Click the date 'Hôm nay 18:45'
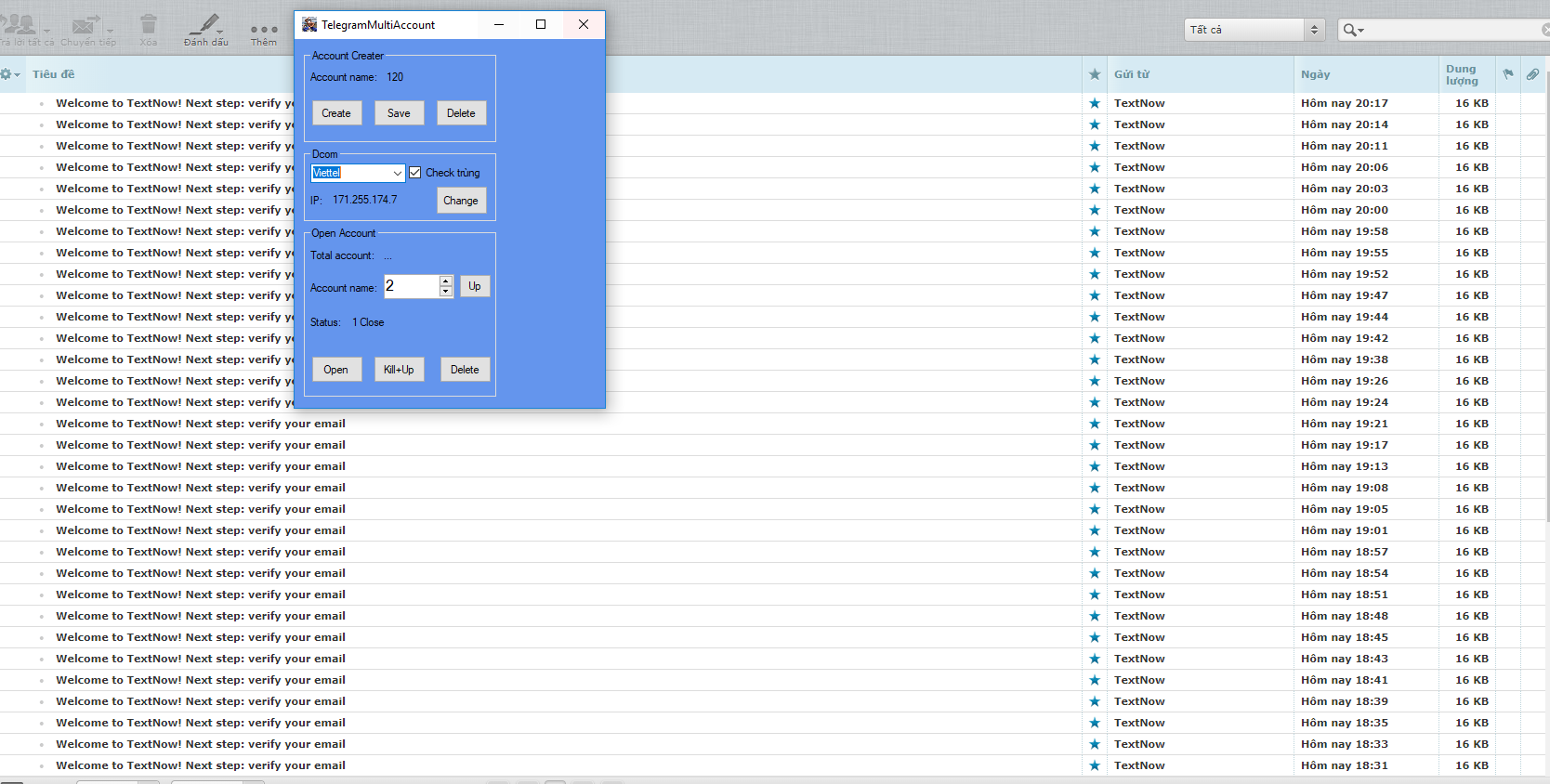Screen dimensions: 1550x784 [1345, 637]
